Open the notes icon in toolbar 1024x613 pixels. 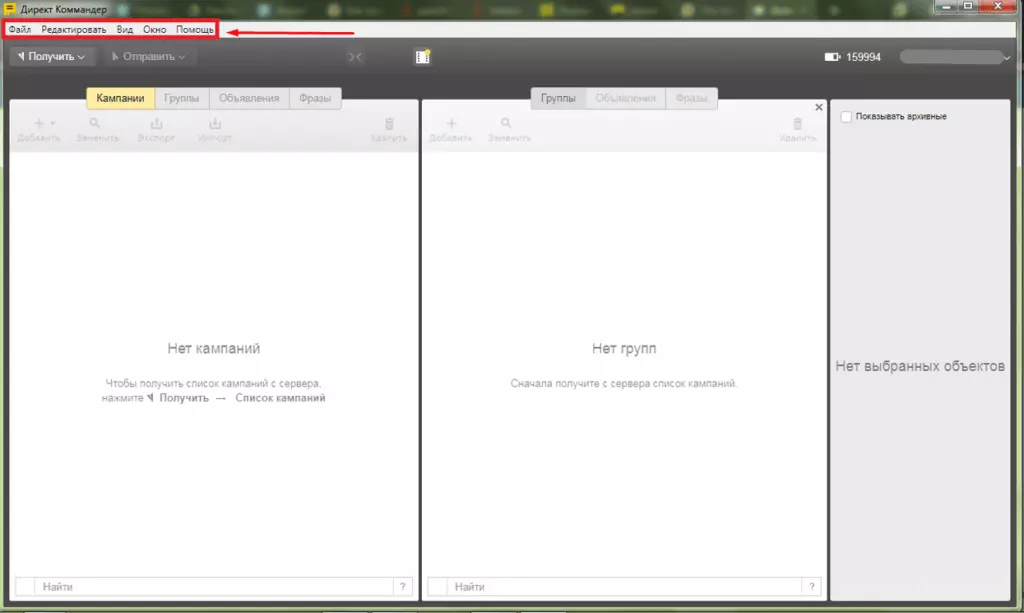pyautogui.click(x=423, y=57)
